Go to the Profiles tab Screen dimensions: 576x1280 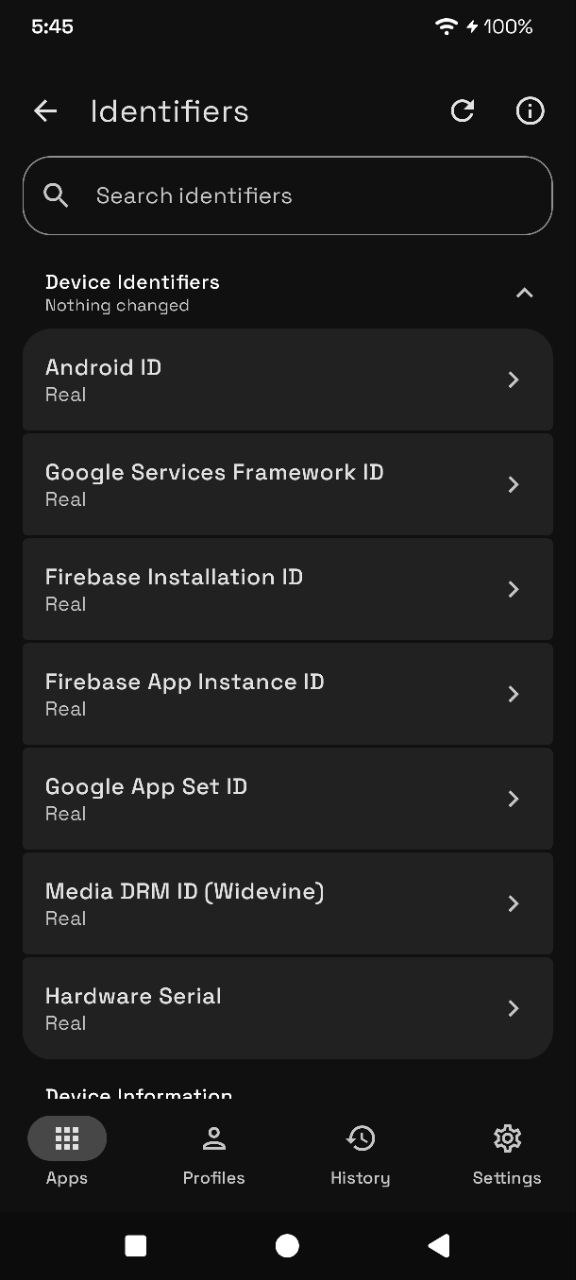214,1152
